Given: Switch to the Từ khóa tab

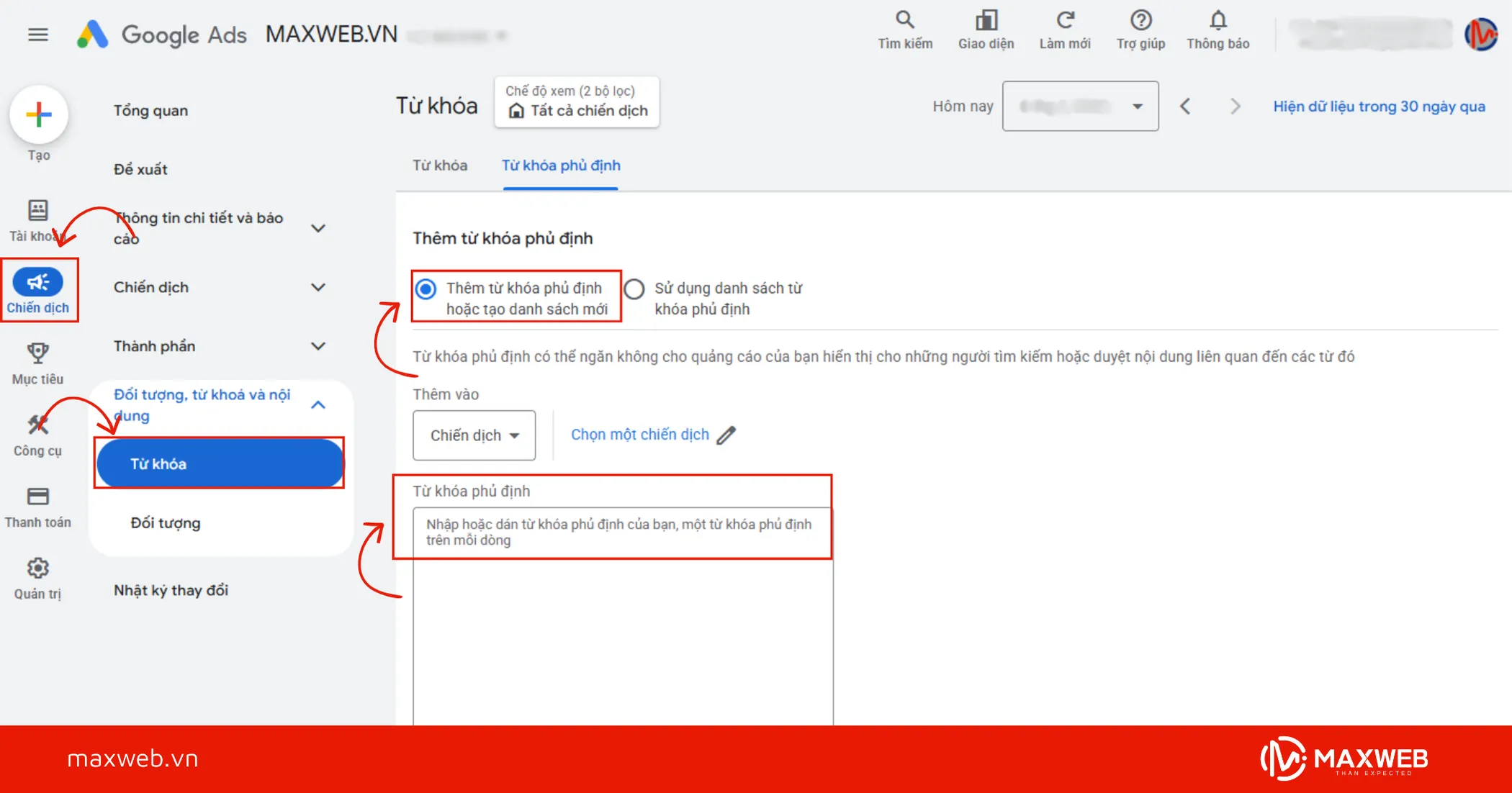Looking at the screenshot, I should pyautogui.click(x=439, y=166).
